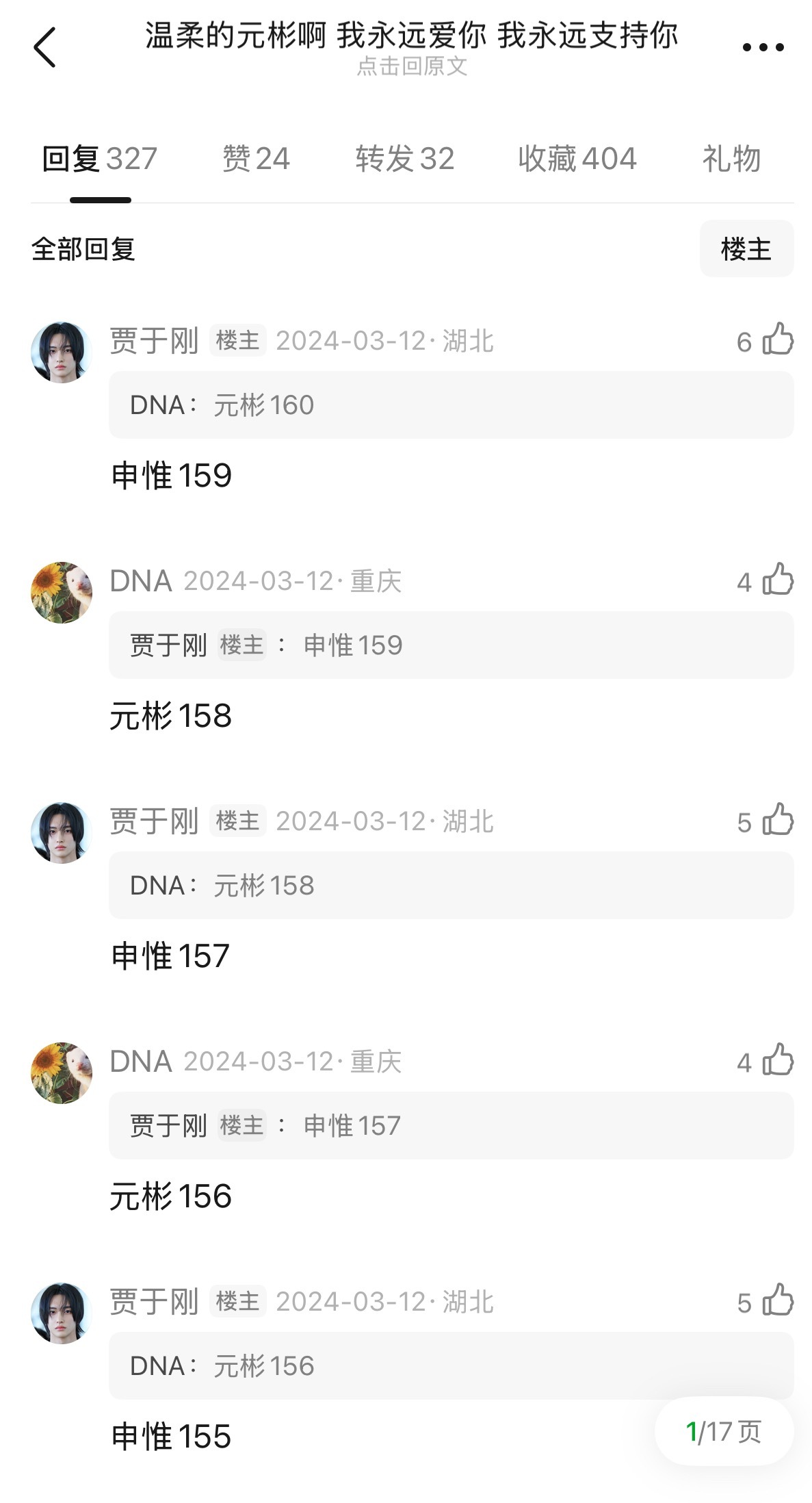Tap the back arrow icon

tap(44, 47)
